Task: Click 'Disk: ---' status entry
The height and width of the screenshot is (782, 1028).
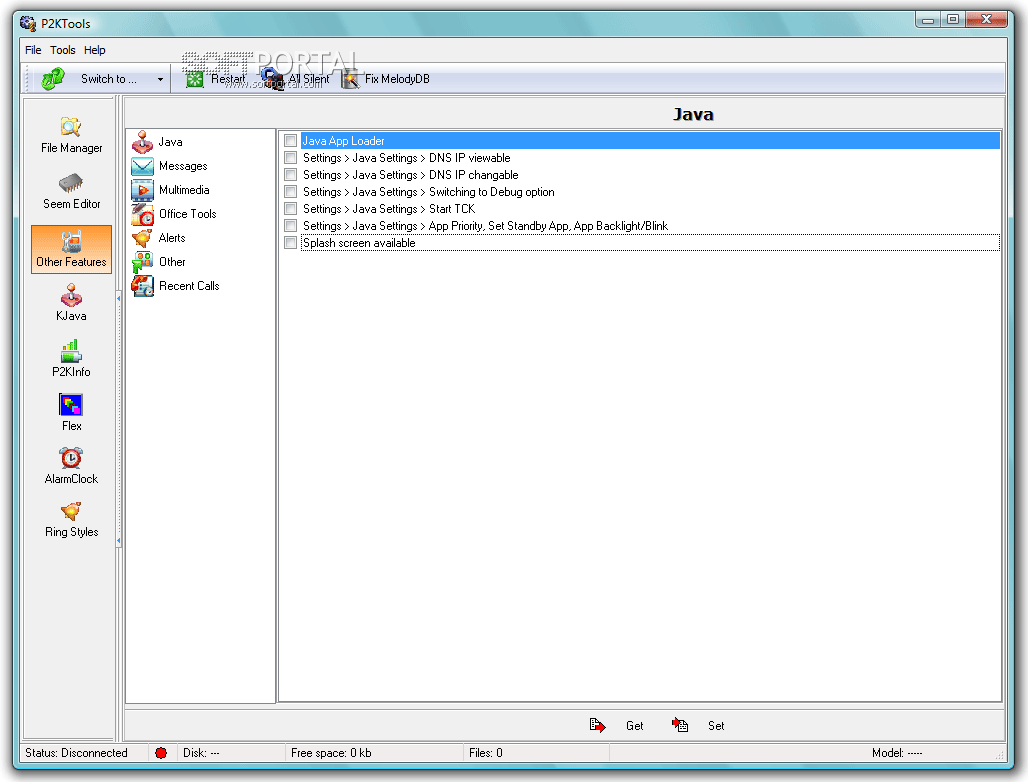Action: pyautogui.click(x=201, y=753)
